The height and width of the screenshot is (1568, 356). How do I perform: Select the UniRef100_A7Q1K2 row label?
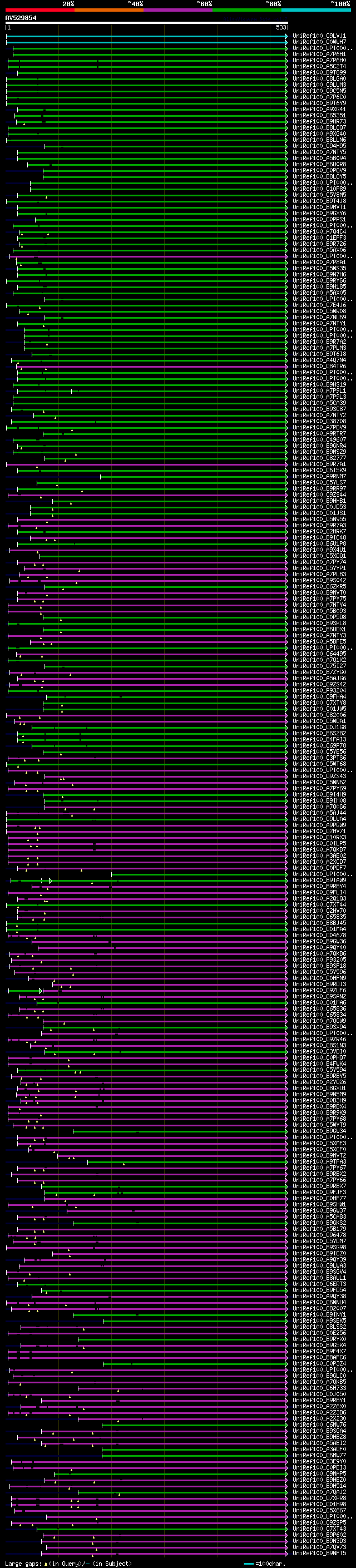[319, 660]
